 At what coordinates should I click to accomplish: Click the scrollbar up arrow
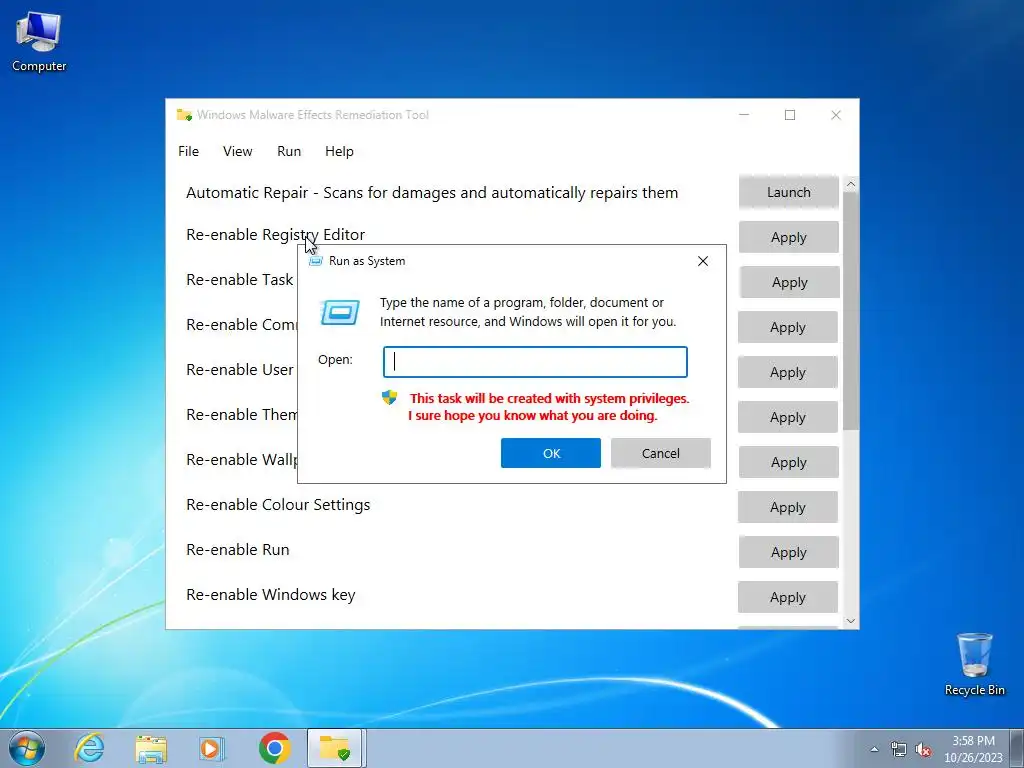click(x=850, y=184)
